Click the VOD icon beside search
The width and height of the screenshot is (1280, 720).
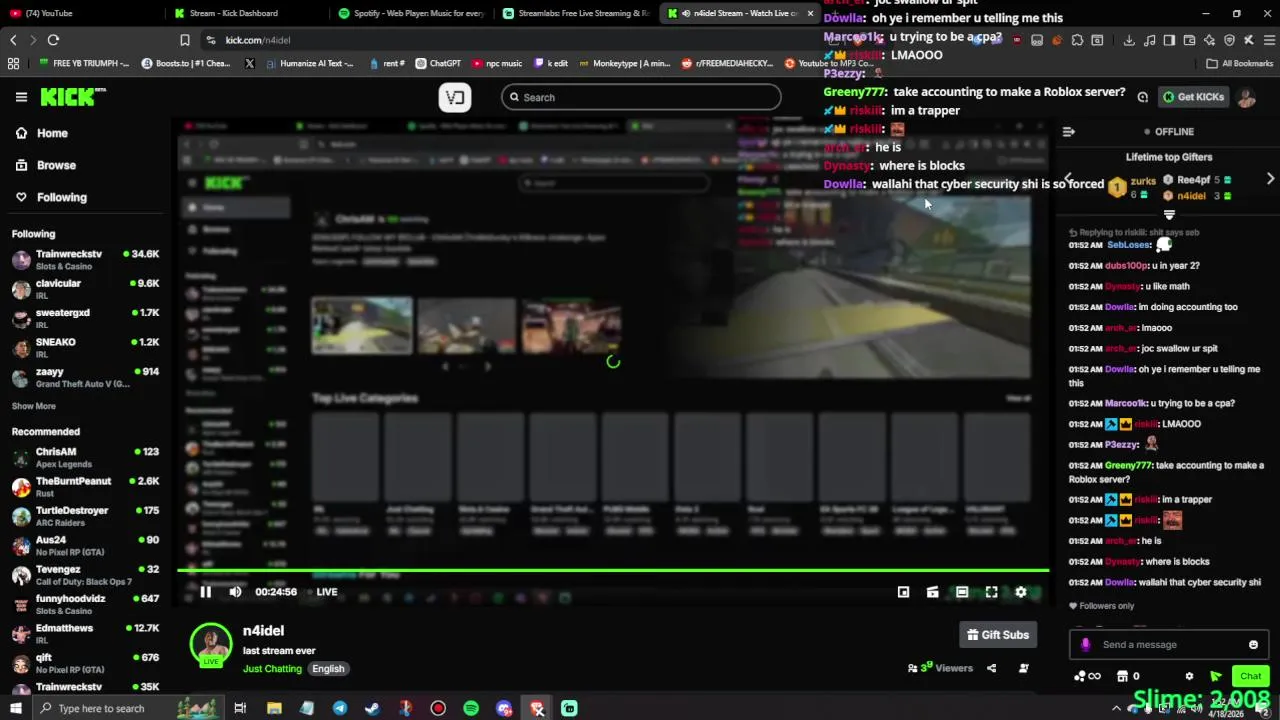[x=455, y=97]
